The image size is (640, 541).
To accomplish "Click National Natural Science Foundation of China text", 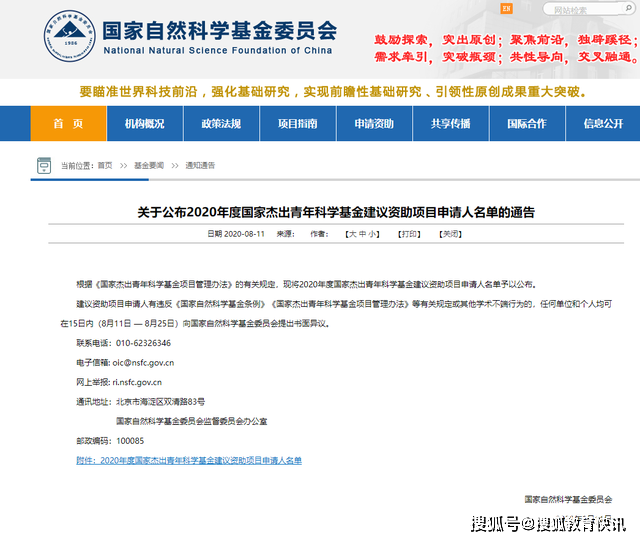I will [218, 51].
